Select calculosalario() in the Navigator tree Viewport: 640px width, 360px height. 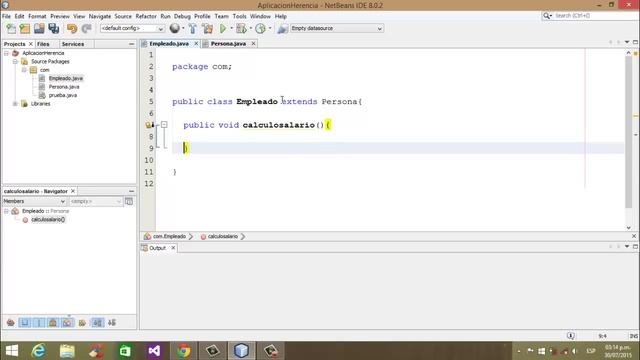point(48,220)
